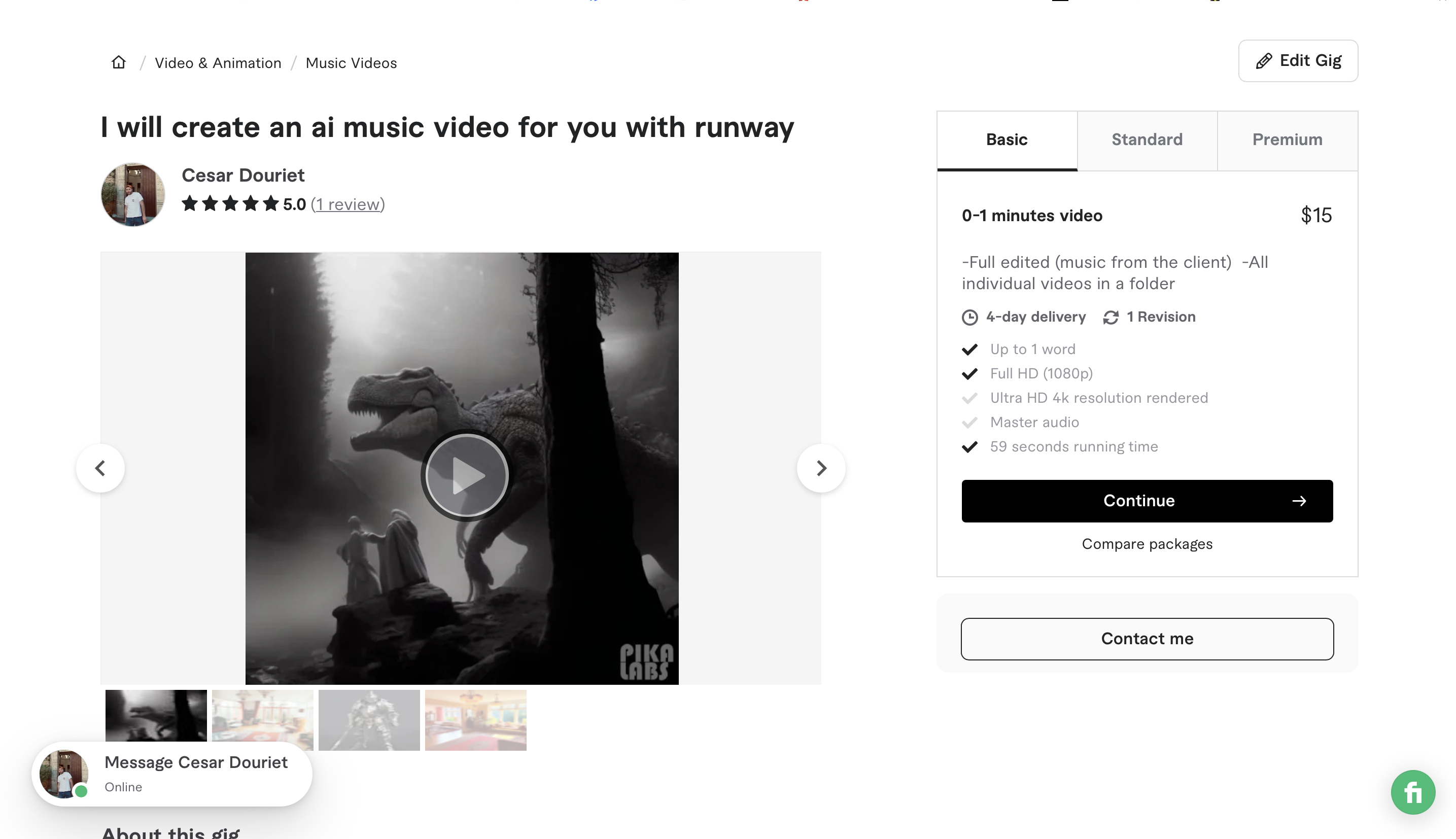Viewport: 1456px width, 839px height.
Task: Advance to the next gallery slide
Action: click(x=821, y=468)
